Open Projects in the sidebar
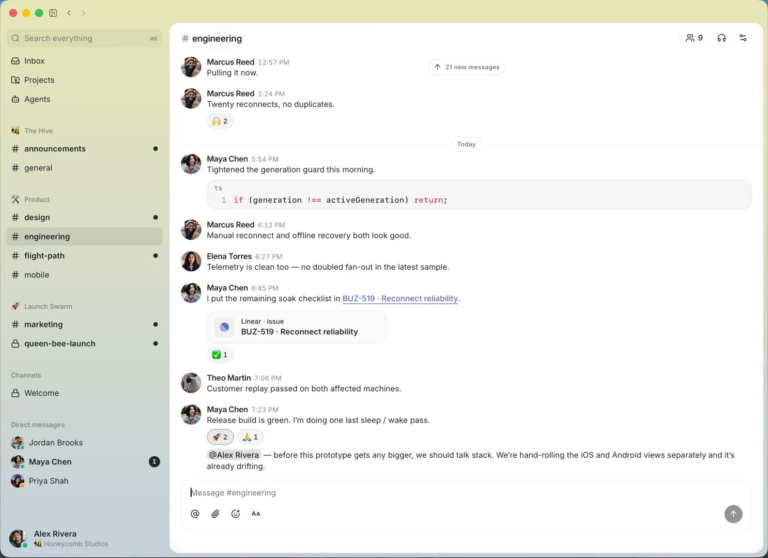 point(84,80)
